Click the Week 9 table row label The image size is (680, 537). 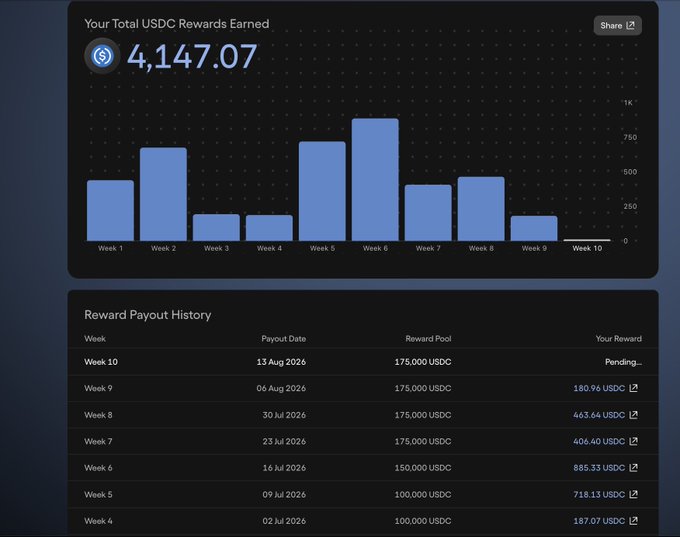pos(98,388)
